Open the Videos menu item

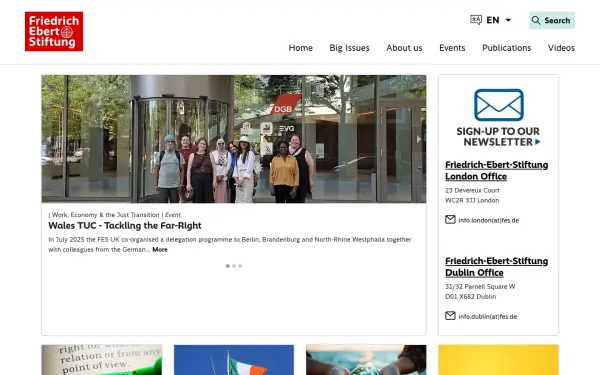pos(561,48)
